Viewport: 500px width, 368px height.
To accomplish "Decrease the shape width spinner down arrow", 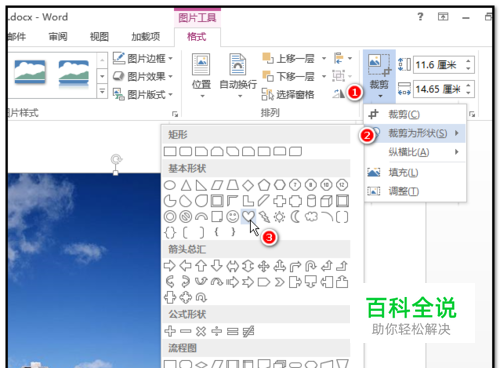I will point(468,93).
